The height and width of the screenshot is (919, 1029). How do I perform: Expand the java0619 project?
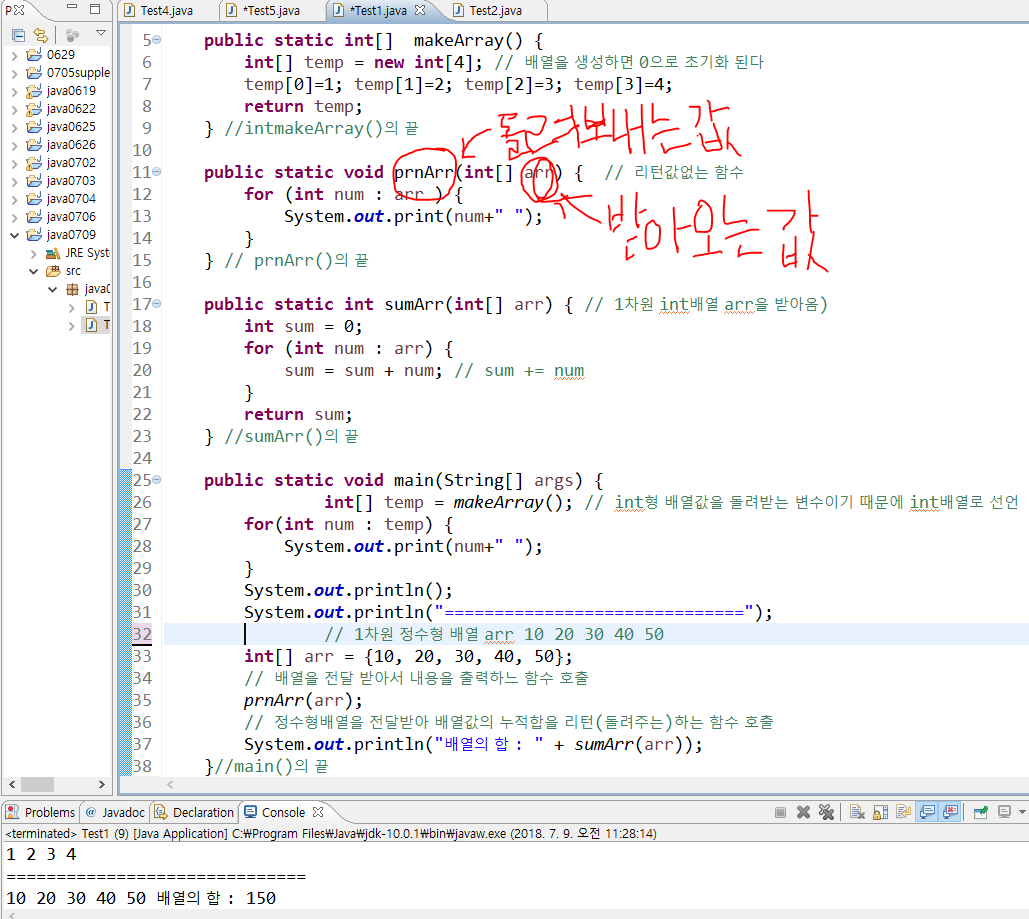pos(14,91)
